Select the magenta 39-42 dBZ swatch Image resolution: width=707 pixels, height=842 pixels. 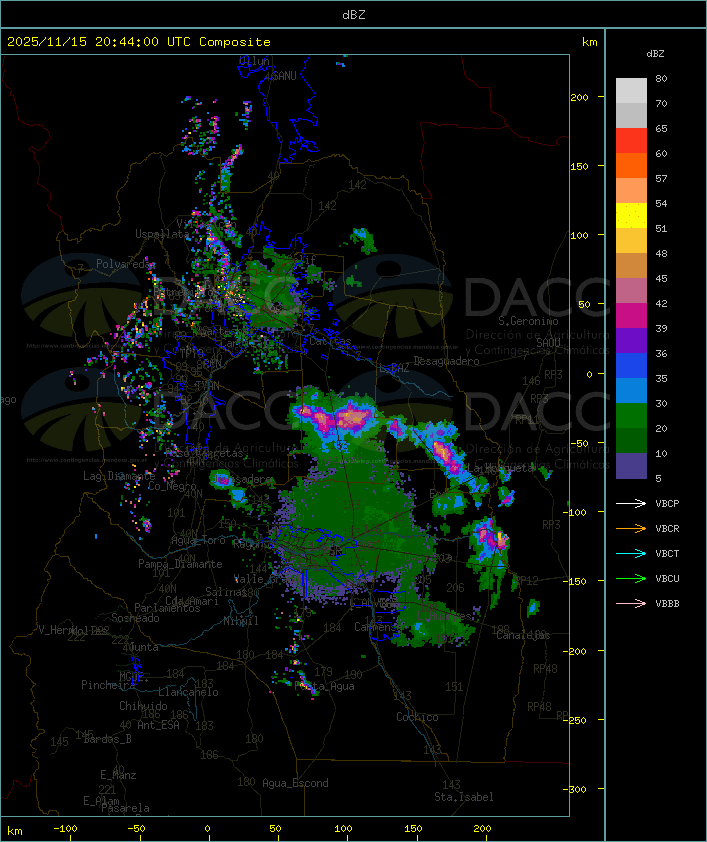click(631, 316)
